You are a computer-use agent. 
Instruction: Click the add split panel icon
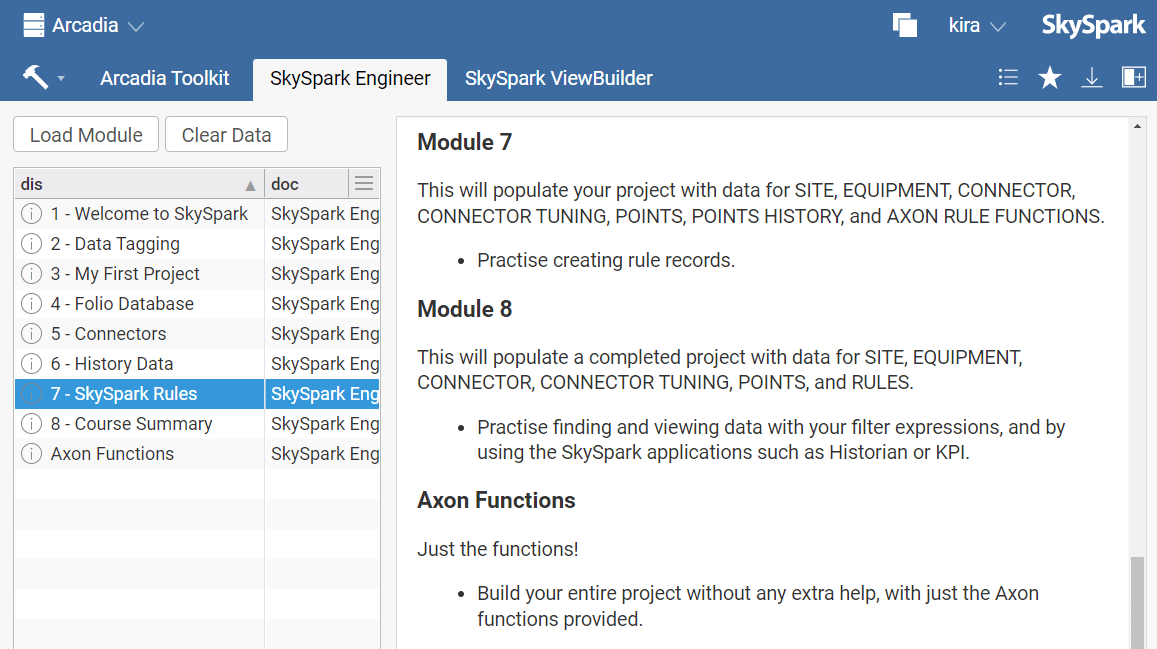pyautogui.click(x=1133, y=77)
